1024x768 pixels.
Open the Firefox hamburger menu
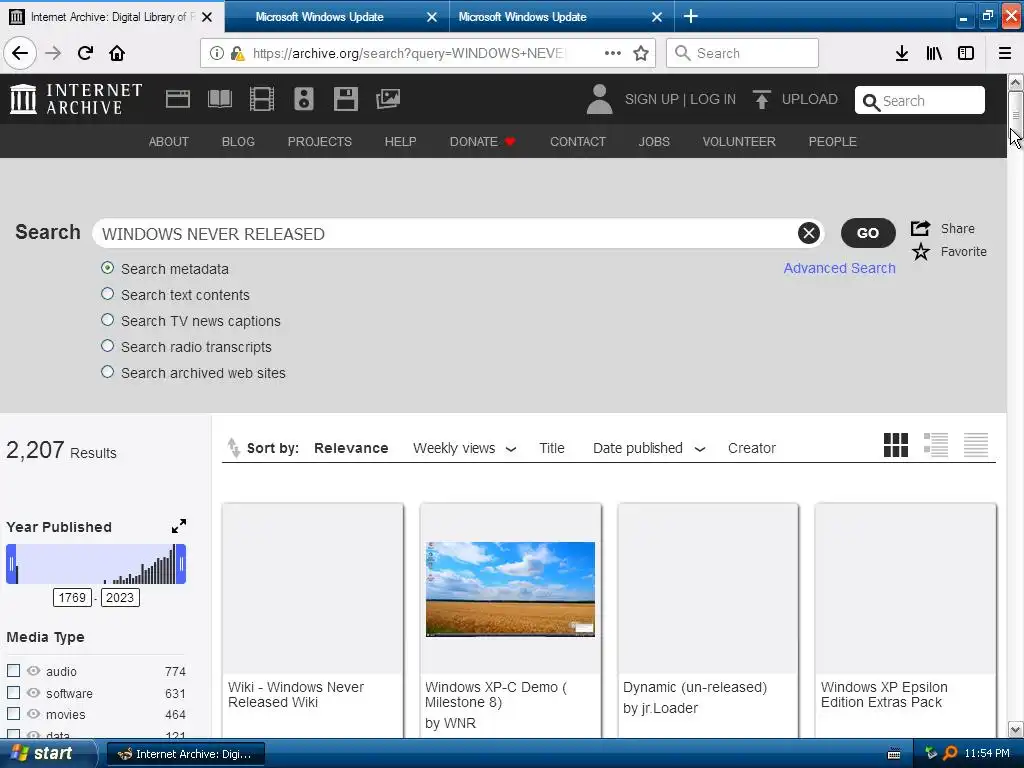pos(1005,53)
